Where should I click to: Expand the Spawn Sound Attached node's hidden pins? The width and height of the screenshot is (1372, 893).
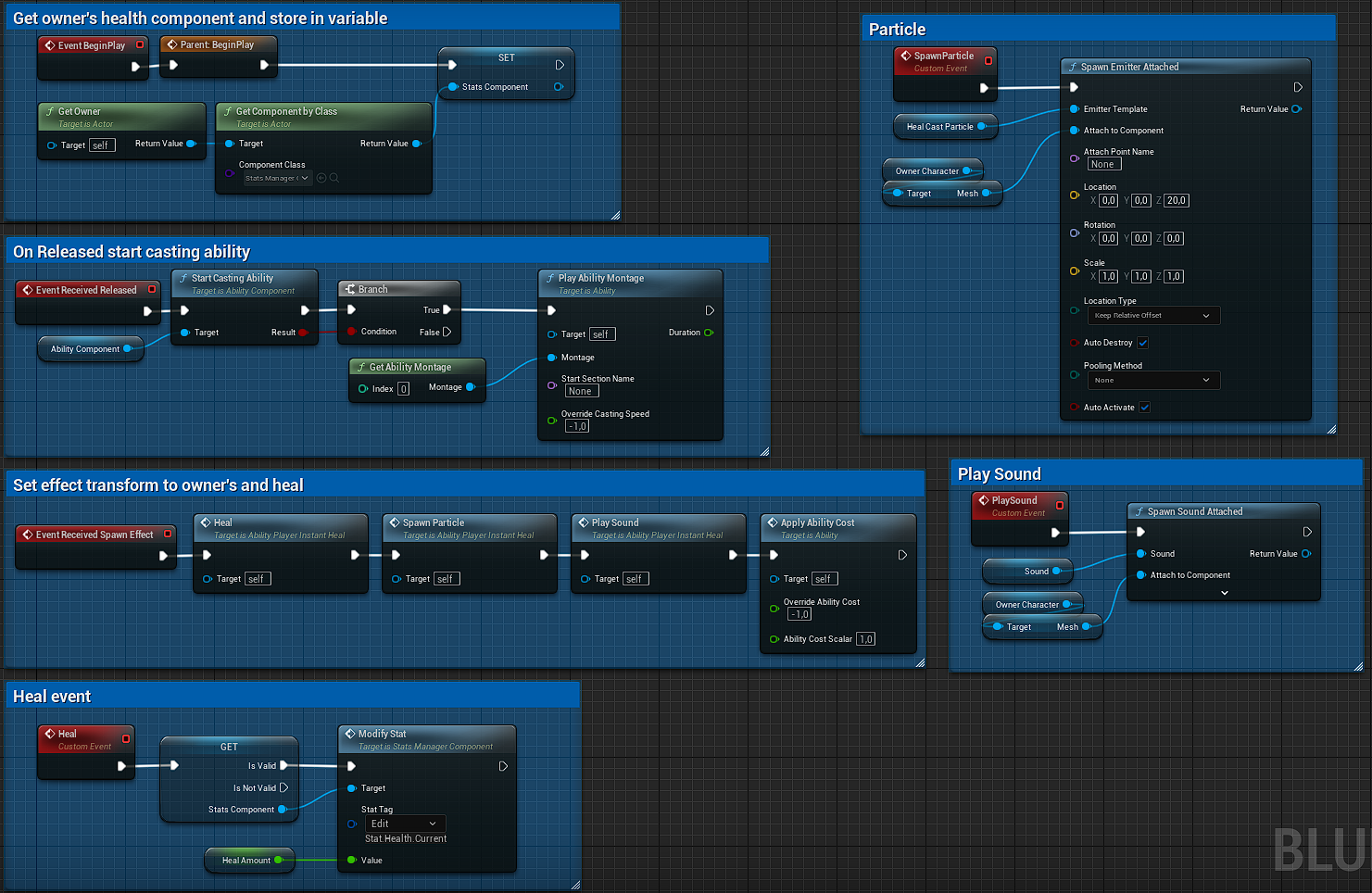[x=1224, y=593]
